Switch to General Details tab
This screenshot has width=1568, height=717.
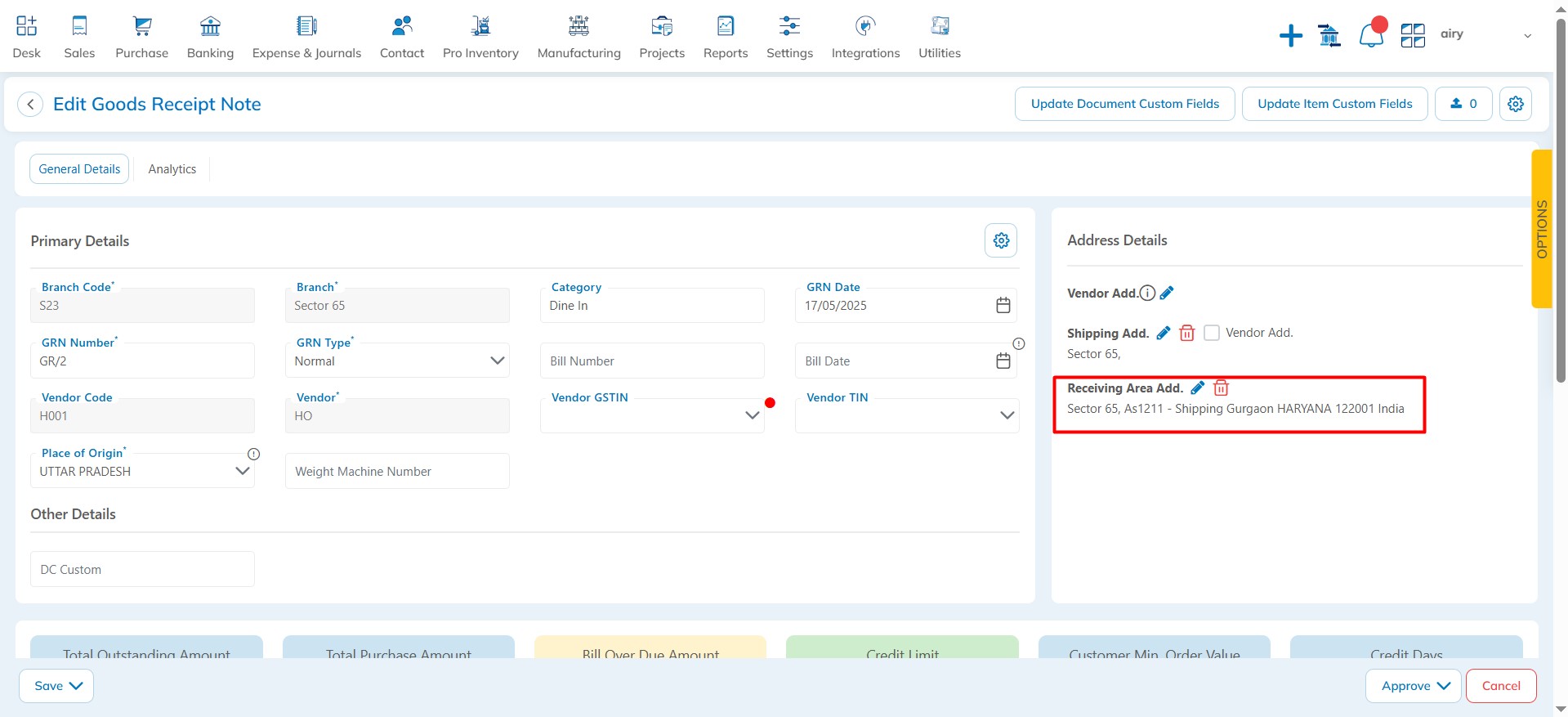click(79, 169)
